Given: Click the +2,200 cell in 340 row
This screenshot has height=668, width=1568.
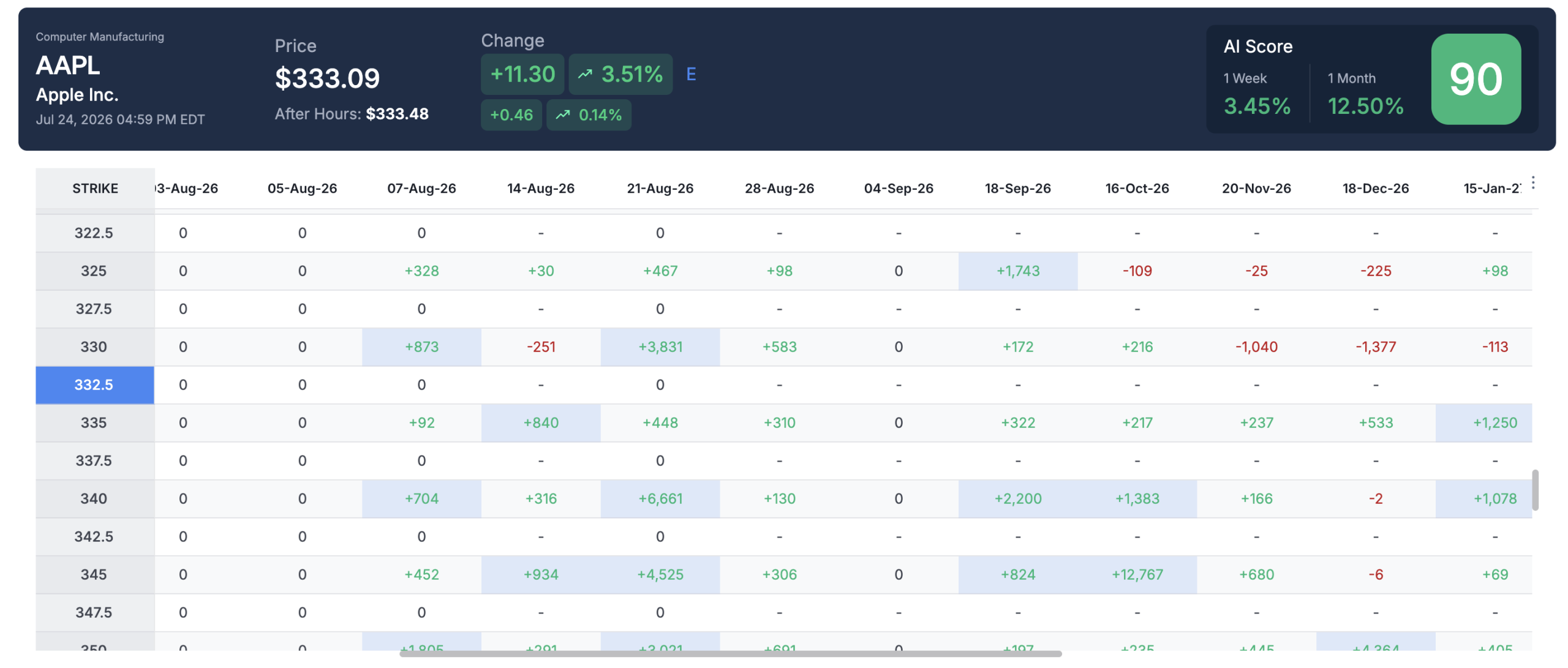Looking at the screenshot, I should pos(1017,498).
